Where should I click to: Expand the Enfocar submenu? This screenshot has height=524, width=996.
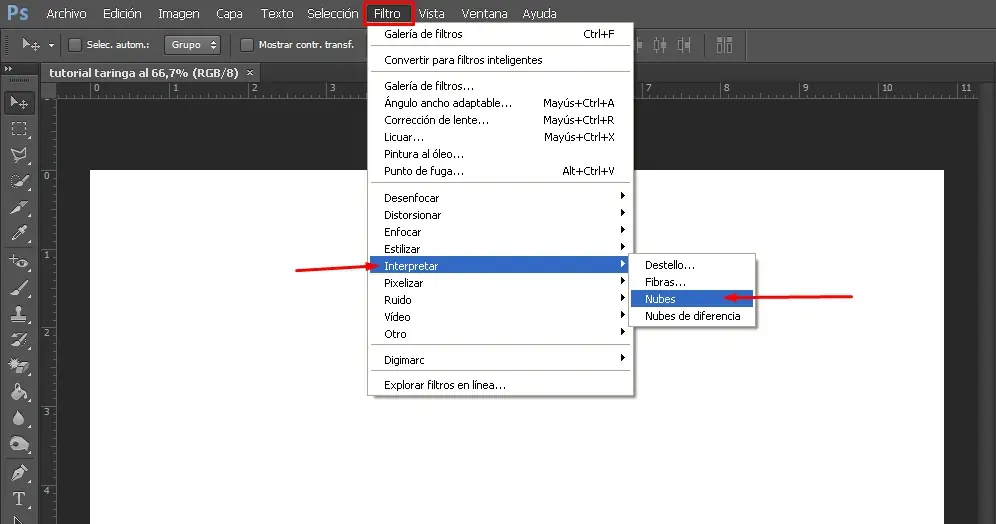point(622,230)
